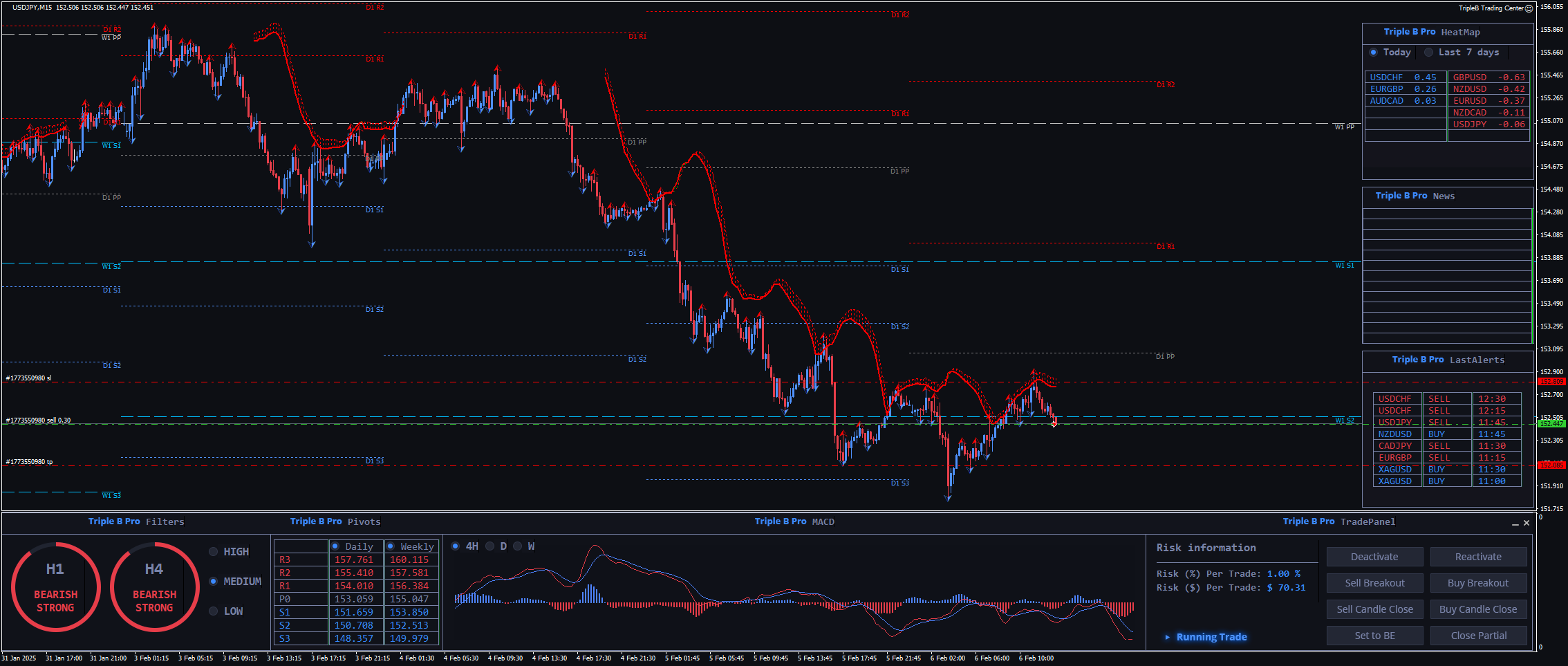Minimize the TradePanel with the dash icon
The height and width of the screenshot is (666, 1568).
(1515, 524)
